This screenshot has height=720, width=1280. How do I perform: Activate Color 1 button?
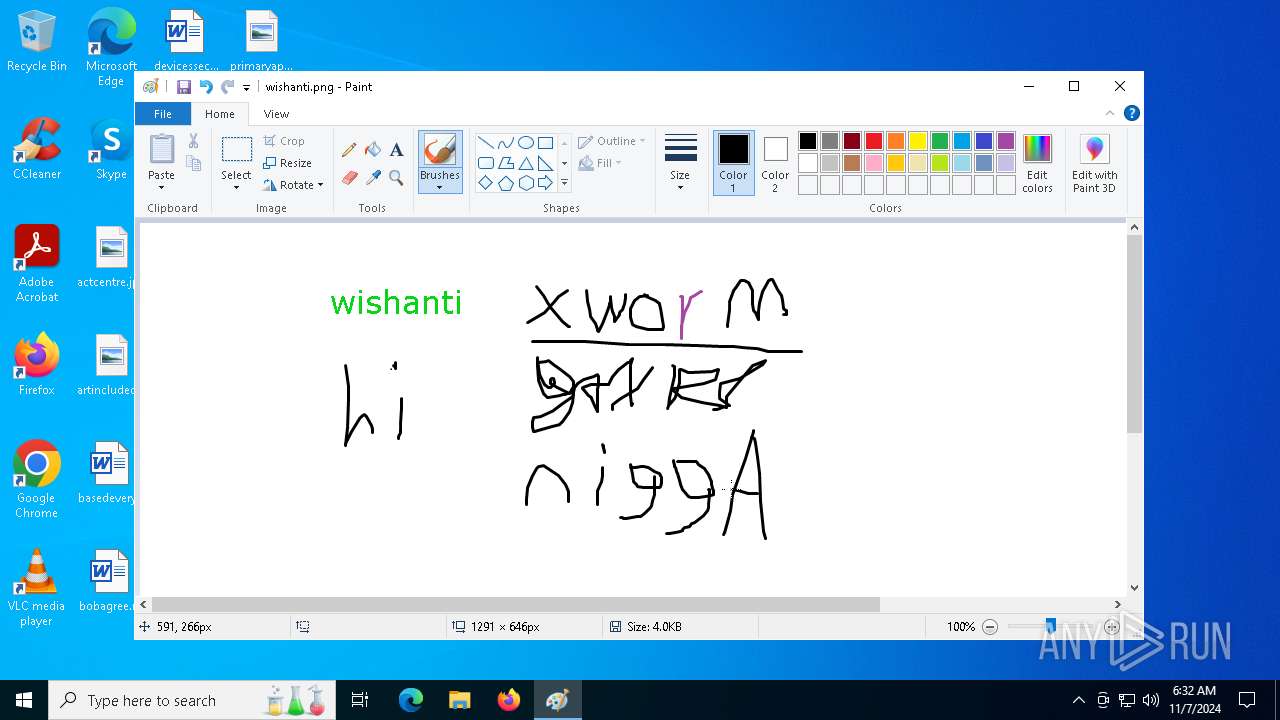[x=733, y=162]
